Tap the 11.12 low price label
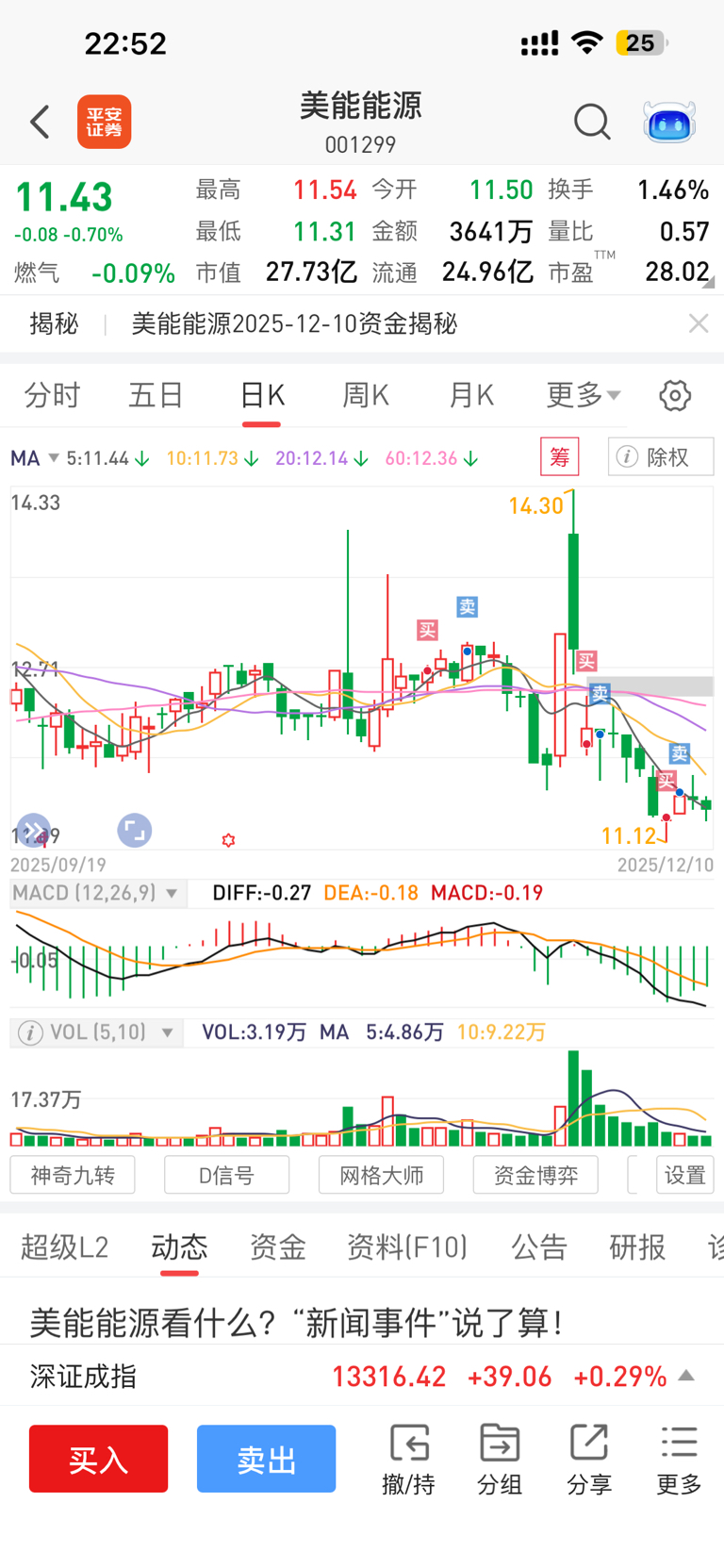The image size is (724, 1568). [628, 835]
